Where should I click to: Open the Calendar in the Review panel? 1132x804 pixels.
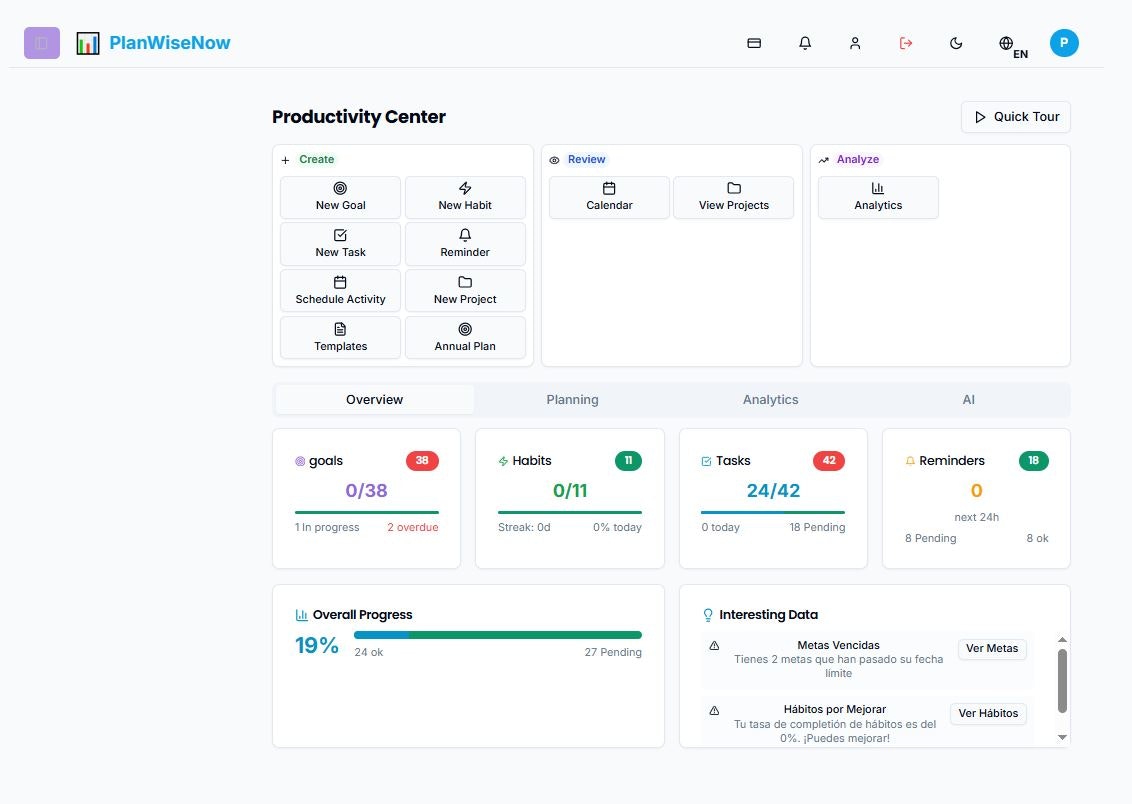[x=609, y=197]
